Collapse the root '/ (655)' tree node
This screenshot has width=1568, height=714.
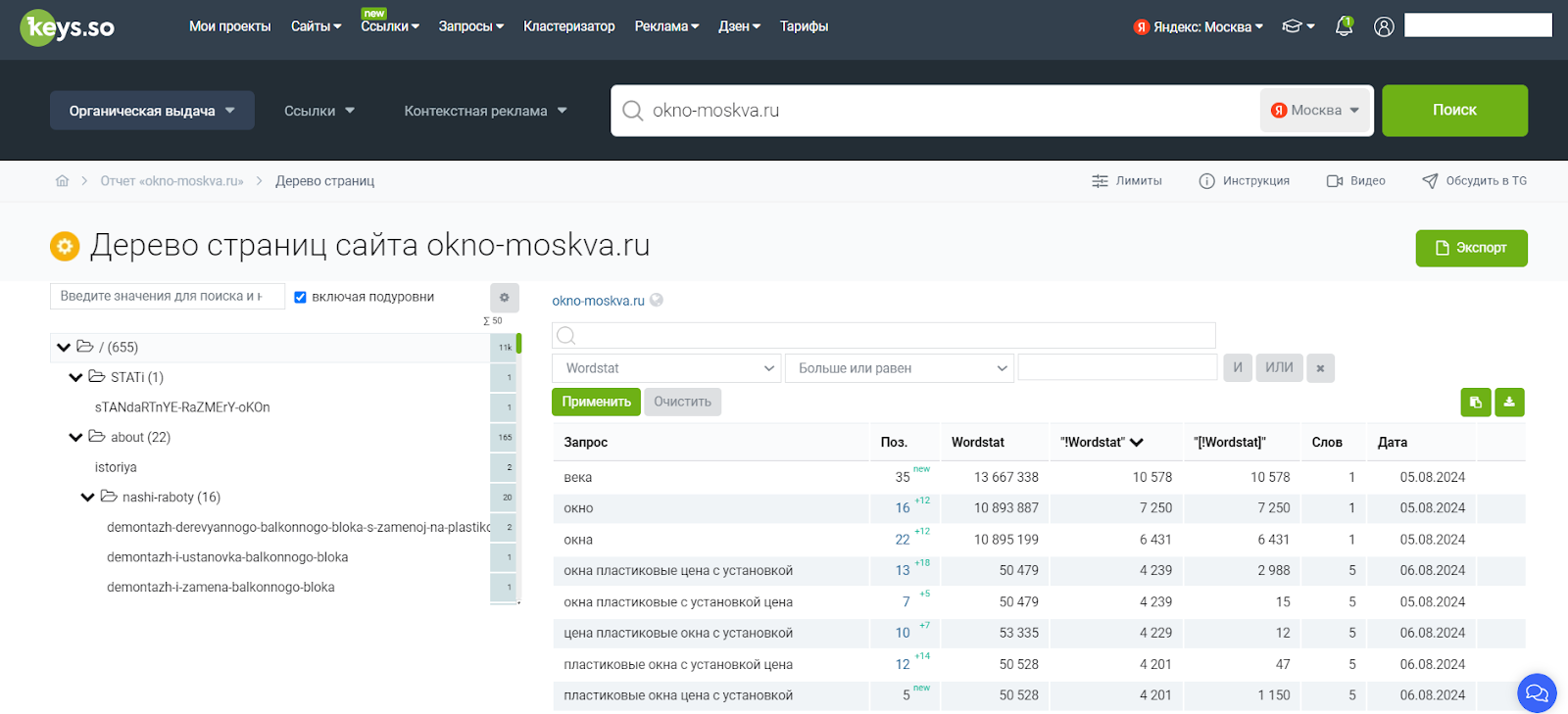click(64, 348)
